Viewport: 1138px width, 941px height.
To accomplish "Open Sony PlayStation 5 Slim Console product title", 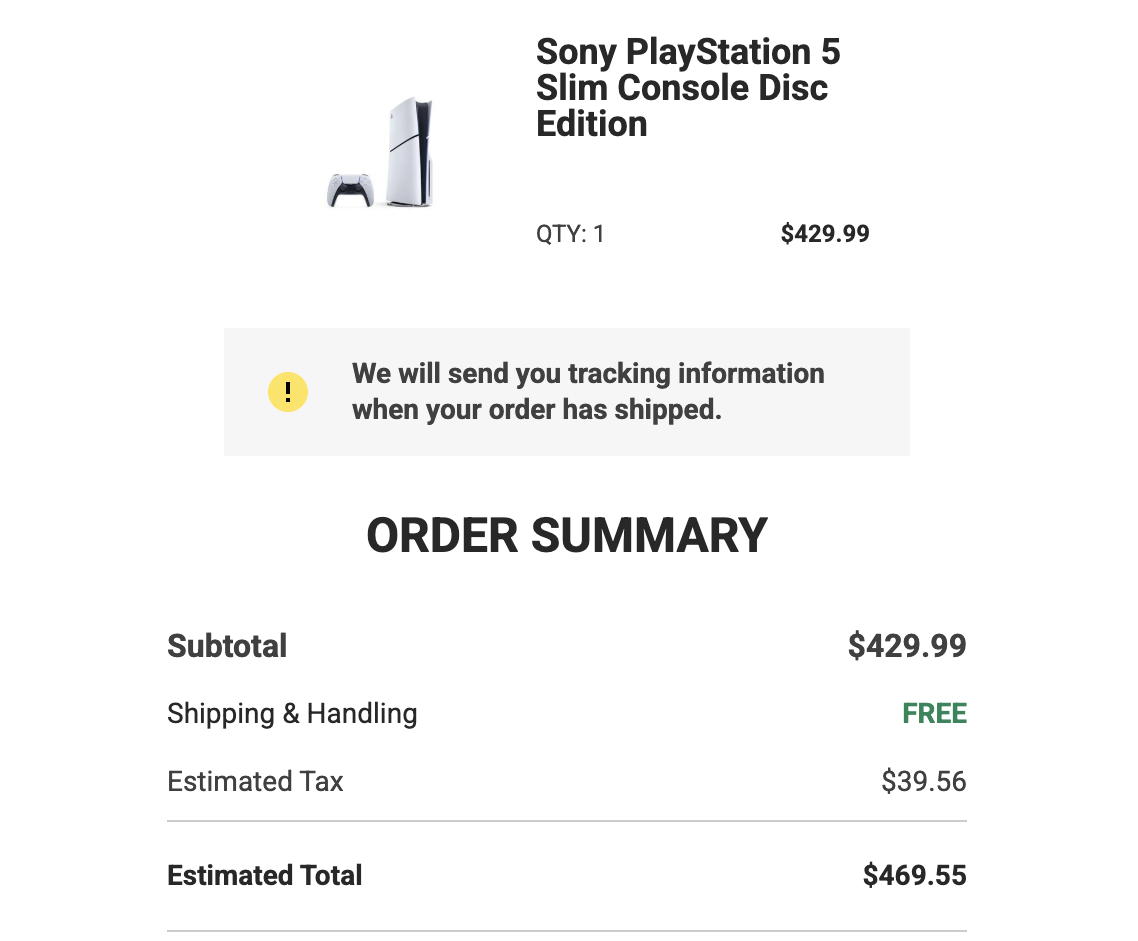I will click(x=687, y=88).
